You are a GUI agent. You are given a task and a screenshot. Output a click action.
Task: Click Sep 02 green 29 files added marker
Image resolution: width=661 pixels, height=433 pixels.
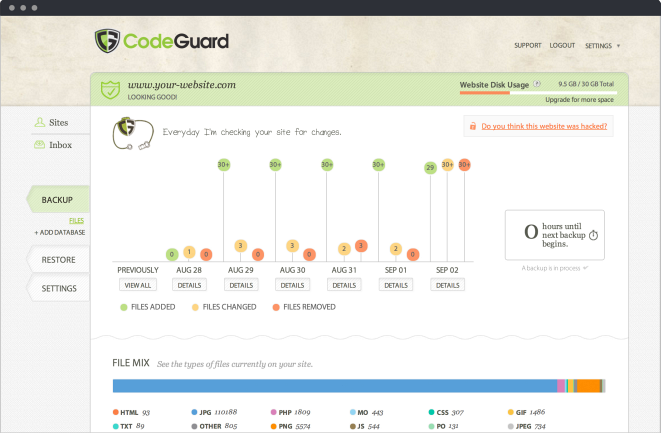[x=430, y=167]
